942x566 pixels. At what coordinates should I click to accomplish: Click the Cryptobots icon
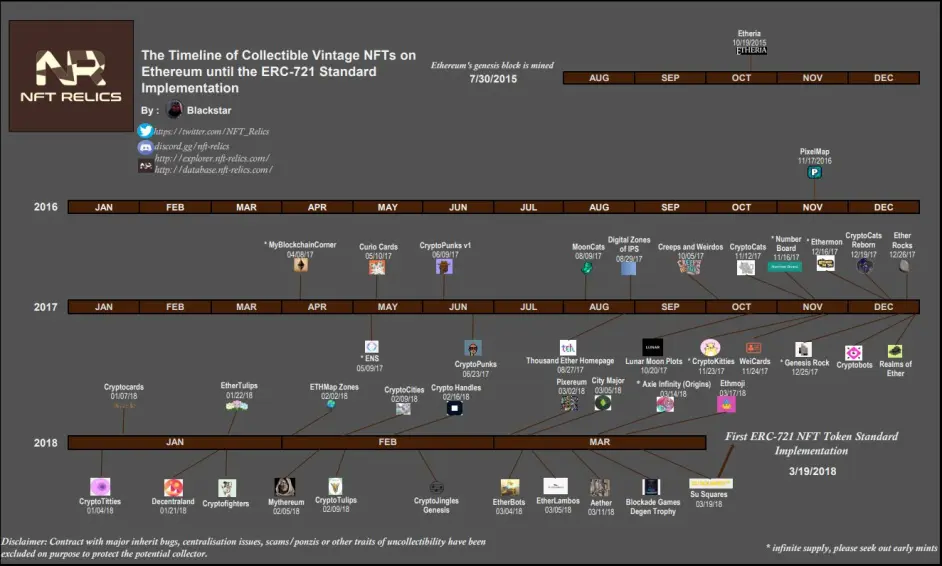(x=854, y=353)
